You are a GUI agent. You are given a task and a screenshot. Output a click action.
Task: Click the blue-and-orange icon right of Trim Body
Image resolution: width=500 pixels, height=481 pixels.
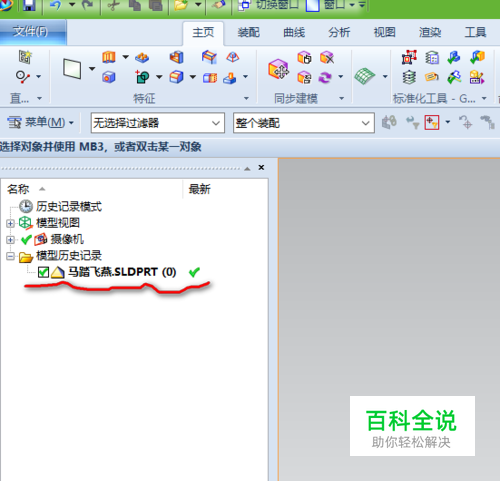(230, 78)
